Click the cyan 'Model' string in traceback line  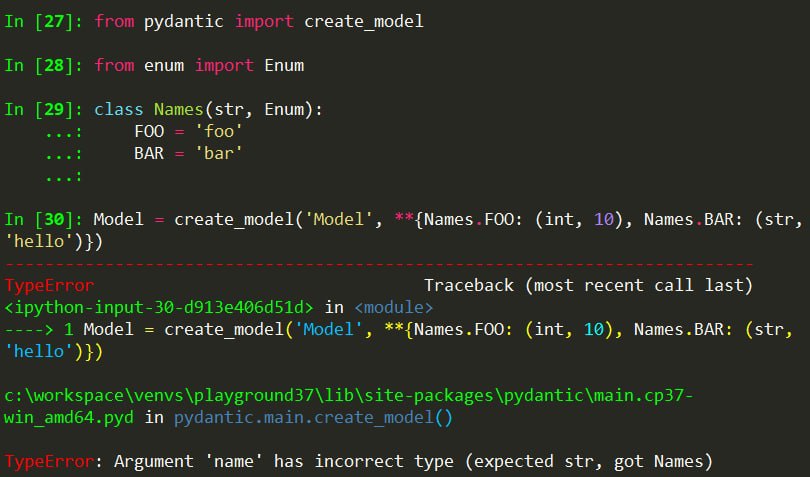(328, 329)
